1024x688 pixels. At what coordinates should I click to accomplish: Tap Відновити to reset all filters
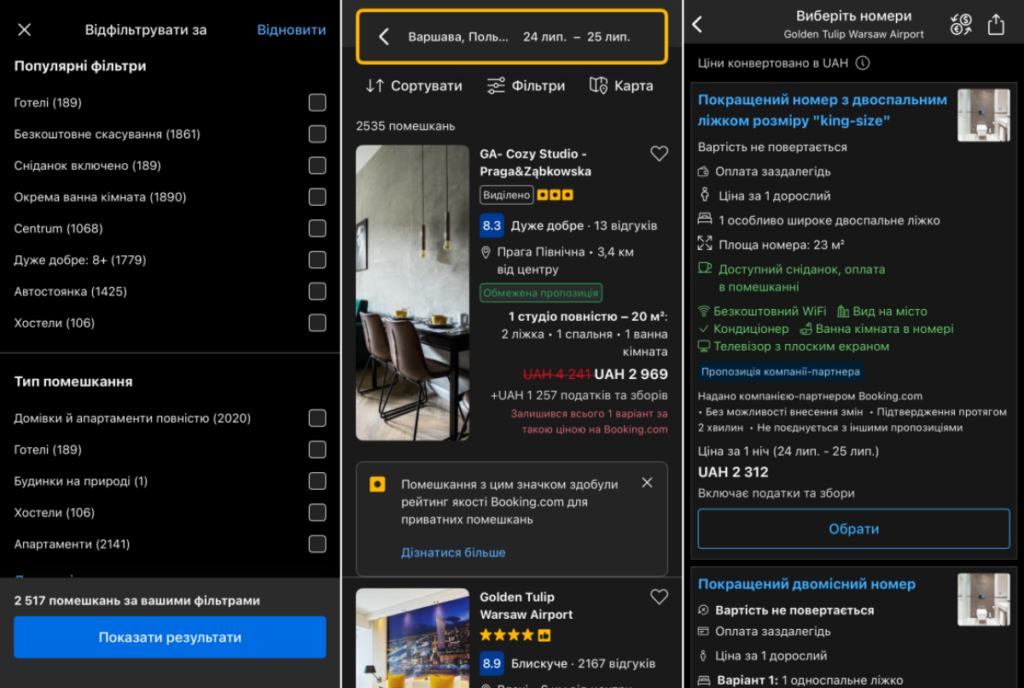coord(290,30)
